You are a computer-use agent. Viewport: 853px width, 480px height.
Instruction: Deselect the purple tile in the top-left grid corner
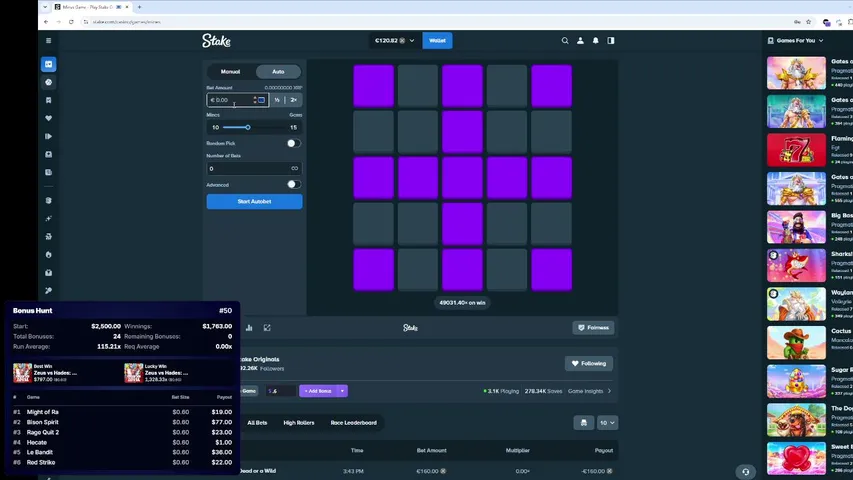(374, 85)
